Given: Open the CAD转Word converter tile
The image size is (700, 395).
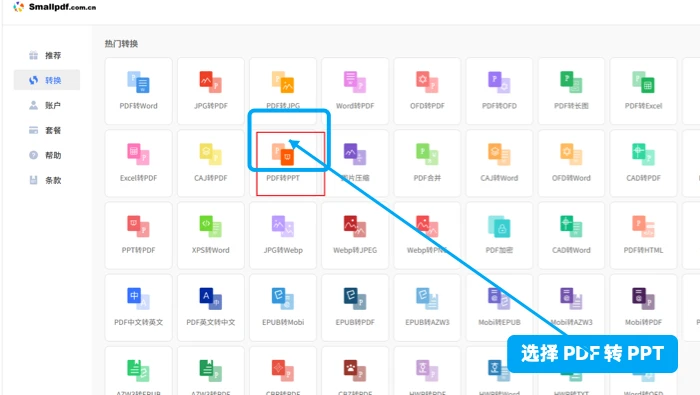Looking at the screenshot, I should pyautogui.click(x=571, y=236).
